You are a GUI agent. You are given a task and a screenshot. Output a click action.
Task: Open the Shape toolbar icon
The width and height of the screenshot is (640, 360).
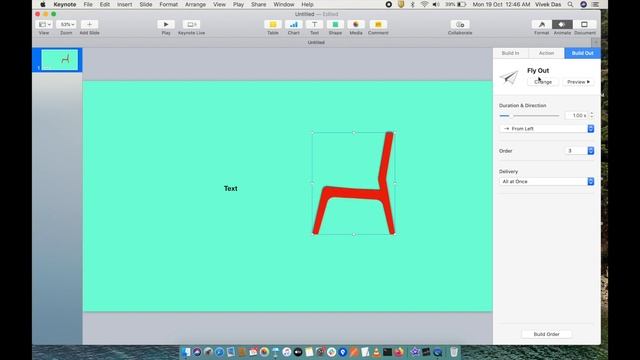pos(335,24)
